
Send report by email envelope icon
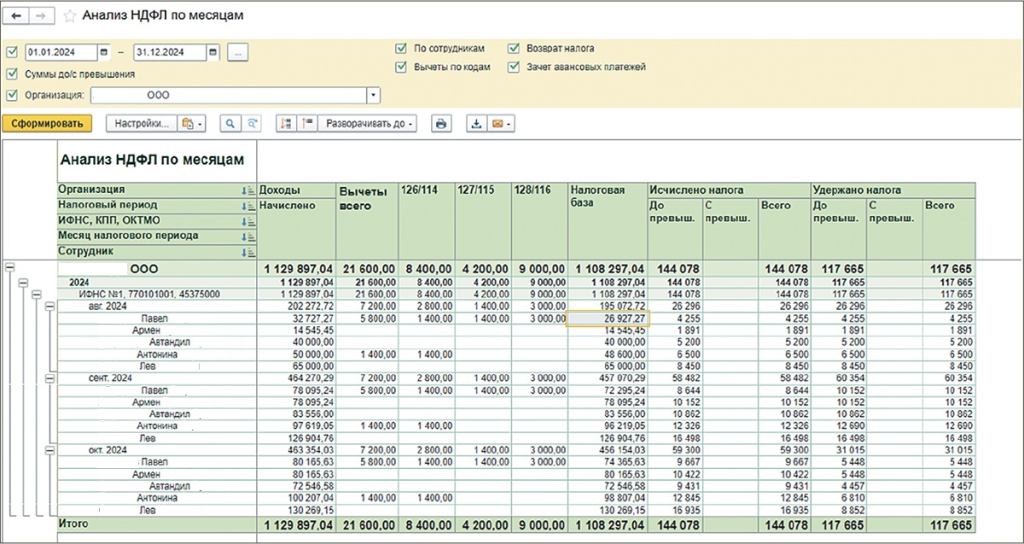coord(498,123)
